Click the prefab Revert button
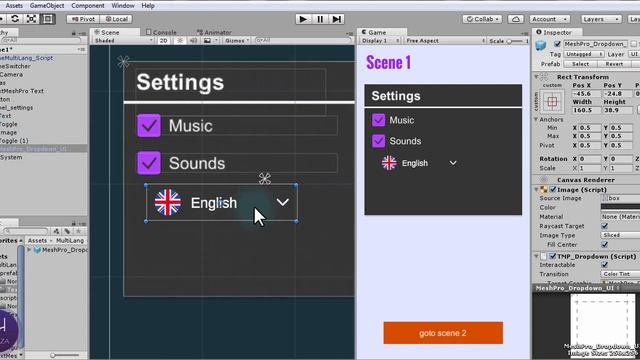 [x=614, y=64]
